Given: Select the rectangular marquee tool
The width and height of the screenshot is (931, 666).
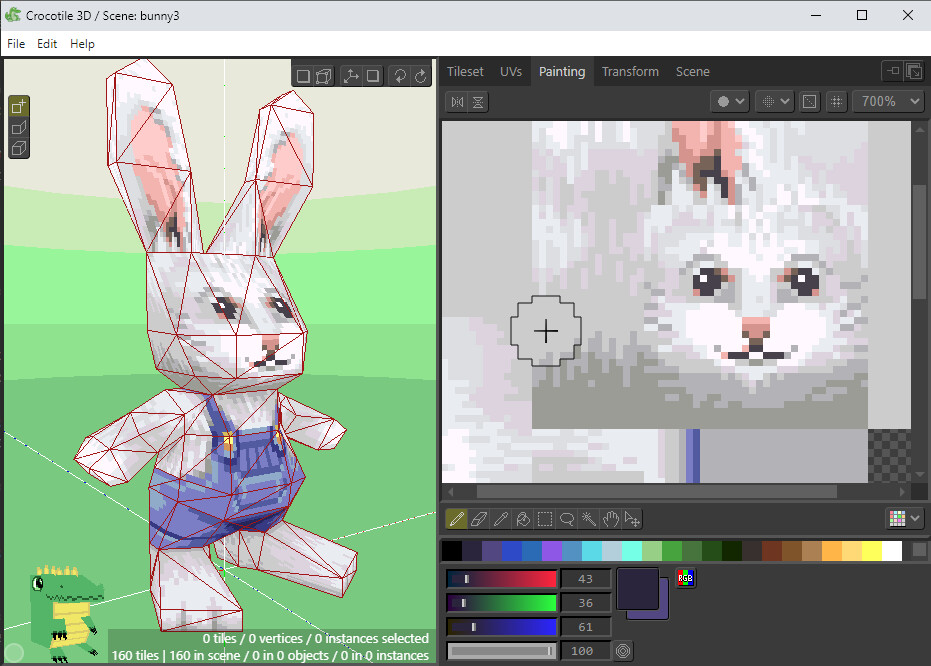Looking at the screenshot, I should coord(545,518).
